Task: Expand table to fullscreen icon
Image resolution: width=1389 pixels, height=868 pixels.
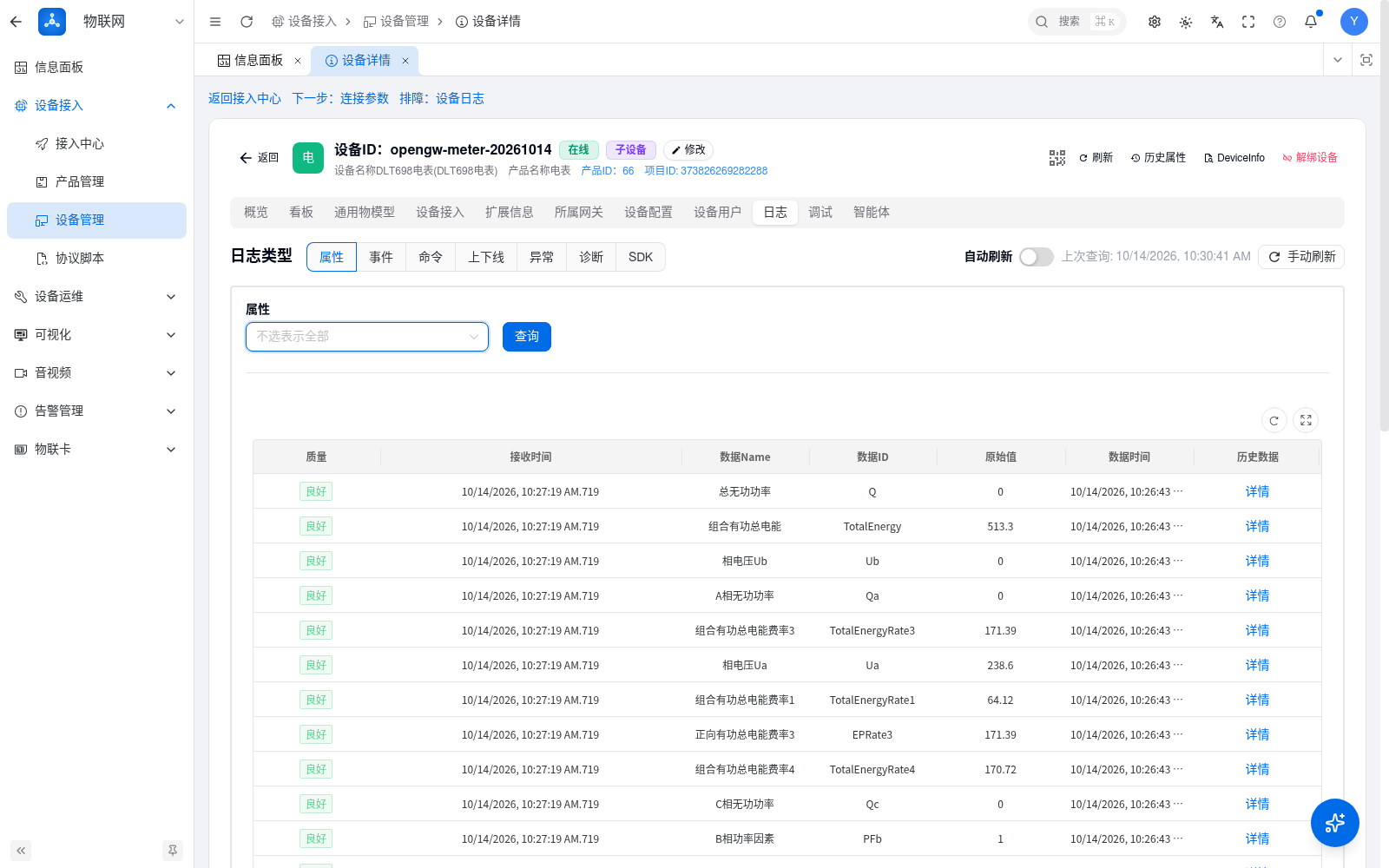Action: 1306,421
